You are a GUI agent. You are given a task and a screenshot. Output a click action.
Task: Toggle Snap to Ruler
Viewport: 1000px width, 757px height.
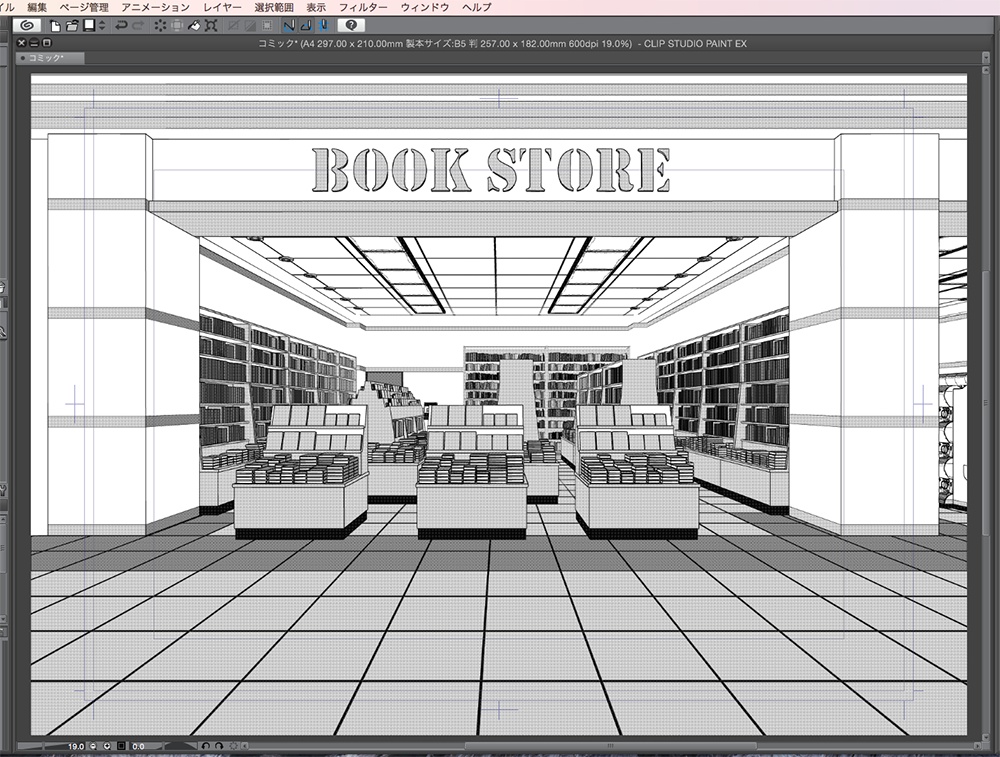click(x=290, y=26)
